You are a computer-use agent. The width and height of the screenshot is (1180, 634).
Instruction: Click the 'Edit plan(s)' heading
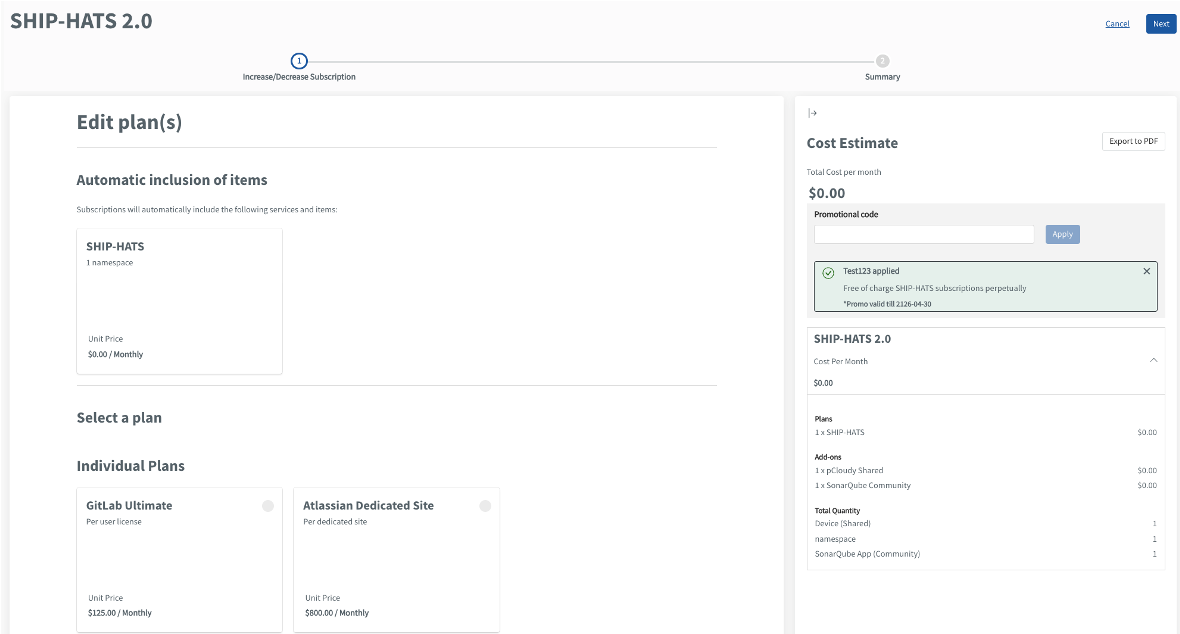click(x=129, y=123)
